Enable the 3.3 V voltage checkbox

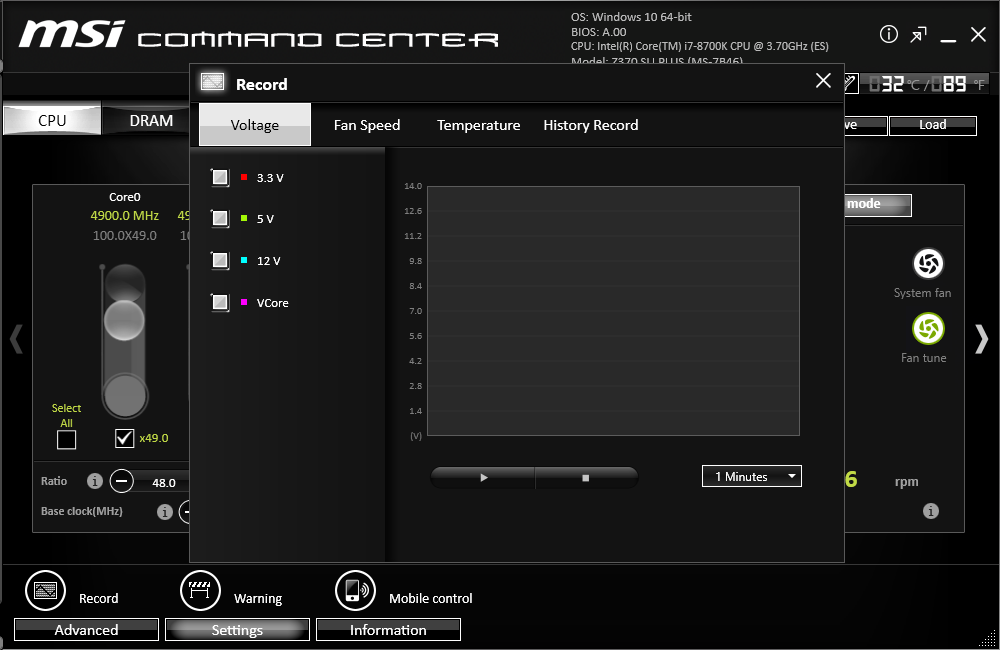click(220, 177)
